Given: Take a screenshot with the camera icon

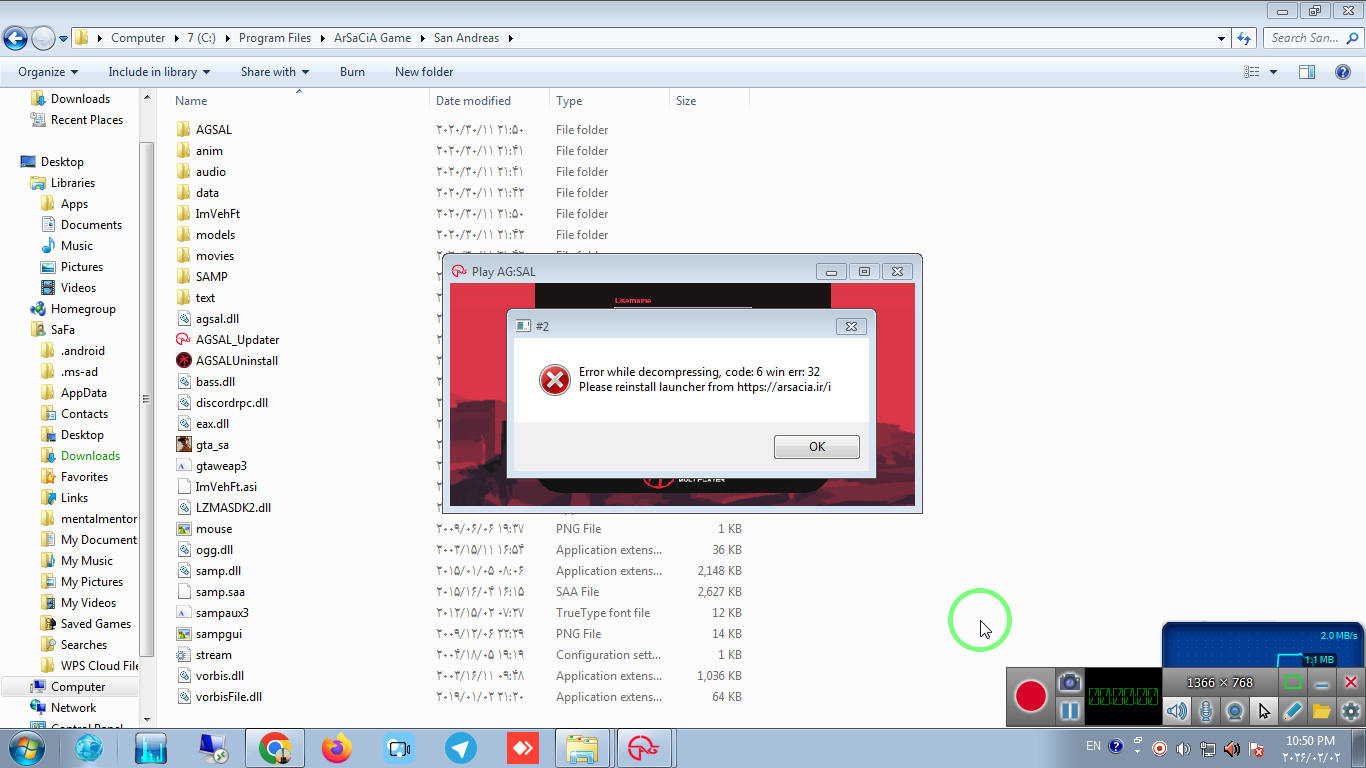Looking at the screenshot, I should [x=1070, y=682].
